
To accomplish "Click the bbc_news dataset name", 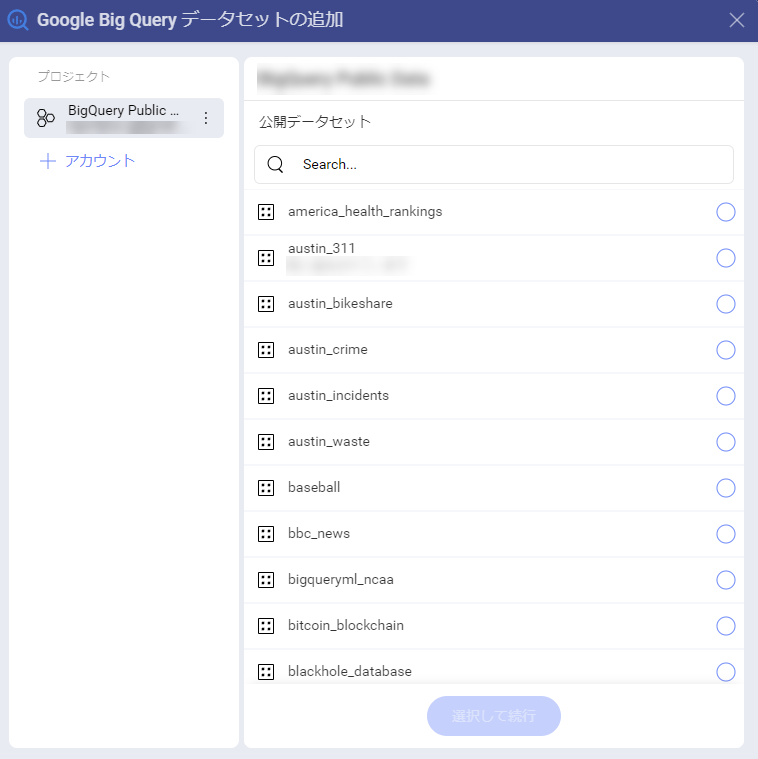I will (x=318, y=533).
